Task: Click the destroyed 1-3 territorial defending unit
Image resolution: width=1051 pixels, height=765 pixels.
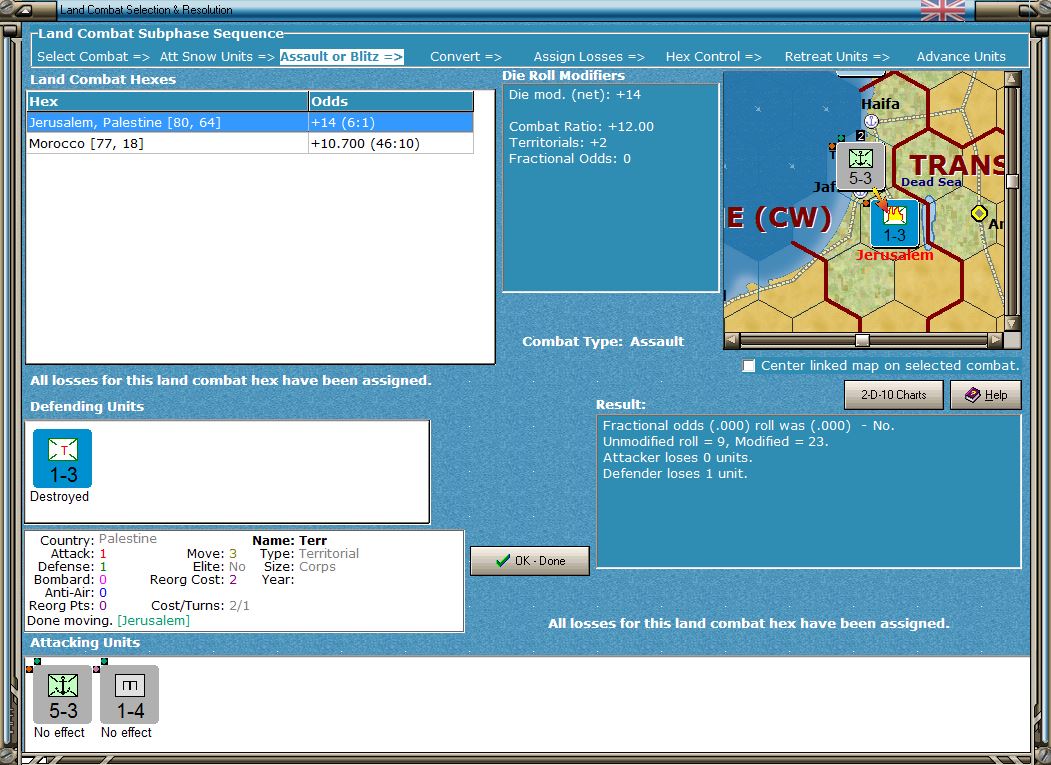Action: 62,459
